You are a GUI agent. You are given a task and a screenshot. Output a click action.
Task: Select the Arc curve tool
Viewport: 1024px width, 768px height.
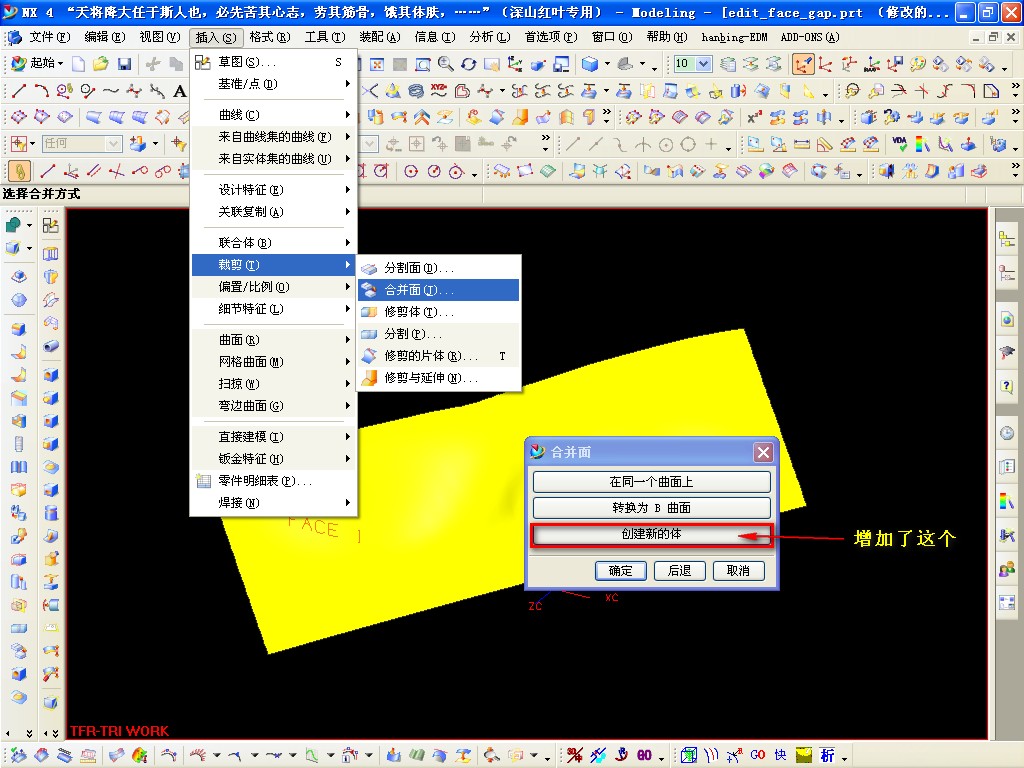pyautogui.click(x=41, y=91)
